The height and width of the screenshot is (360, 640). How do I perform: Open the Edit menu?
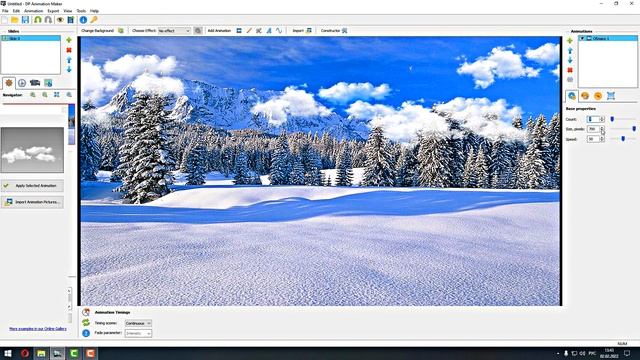[x=16, y=11]
